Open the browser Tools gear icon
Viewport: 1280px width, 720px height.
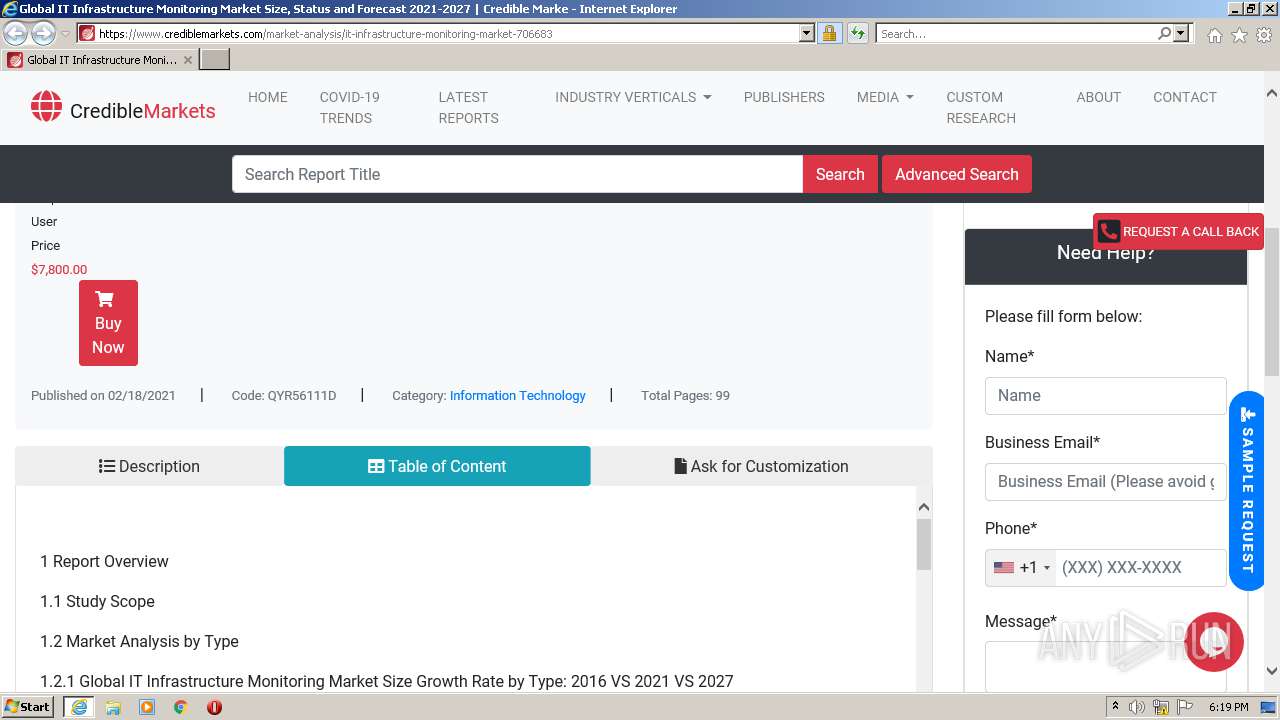(1264, 35)
